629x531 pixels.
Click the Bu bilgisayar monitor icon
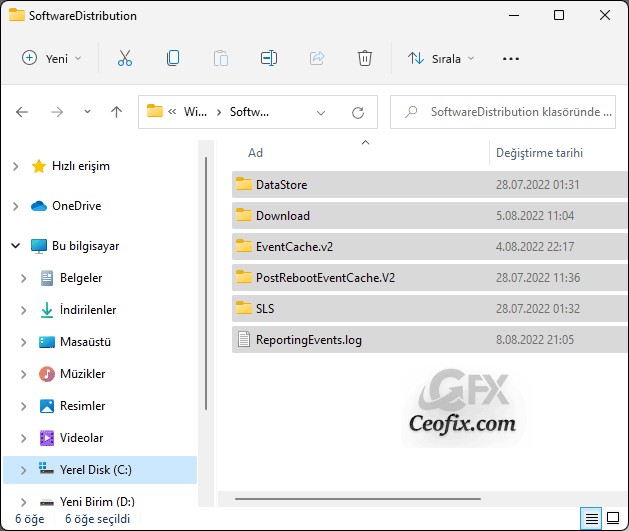tap(39, 246)
